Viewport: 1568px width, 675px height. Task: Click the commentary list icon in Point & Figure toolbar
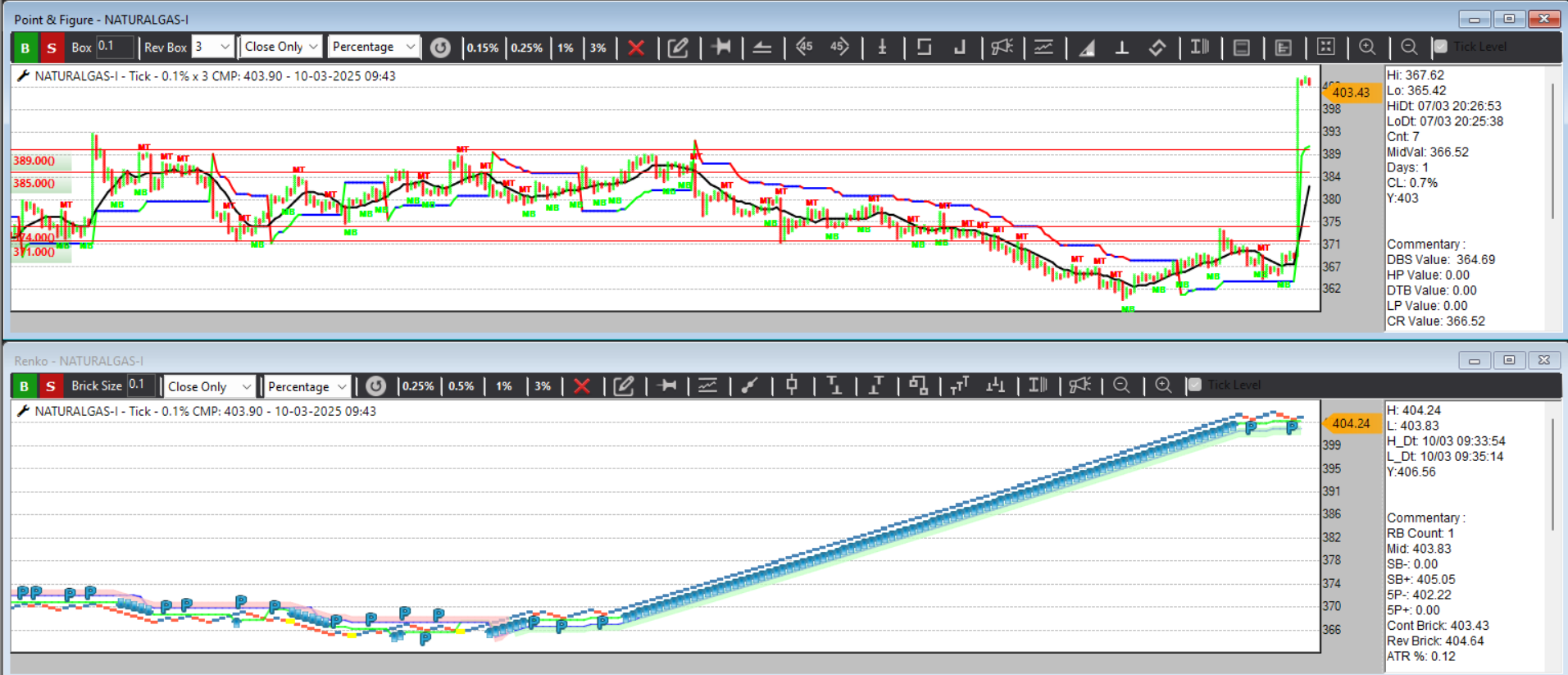(1284, 48)
